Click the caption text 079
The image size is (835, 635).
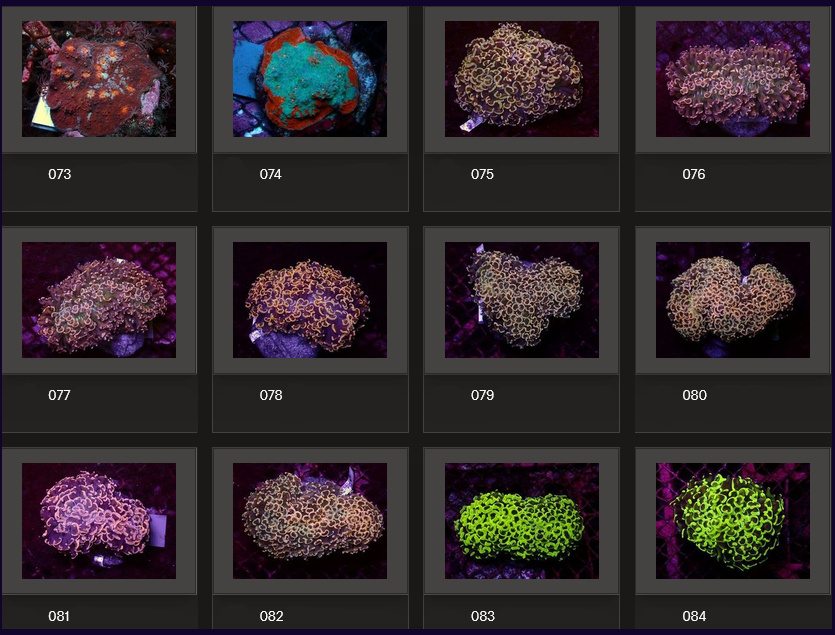point(482,395)
